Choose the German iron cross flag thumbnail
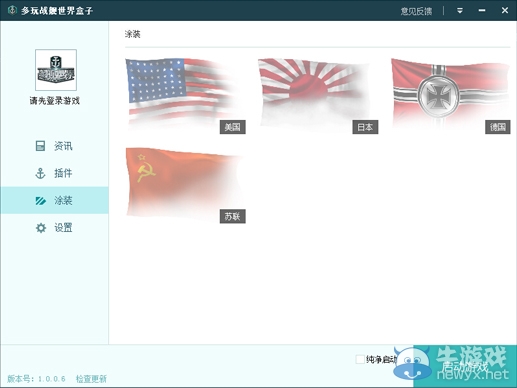Screen dimensions: 517x388 click(451, 96)
